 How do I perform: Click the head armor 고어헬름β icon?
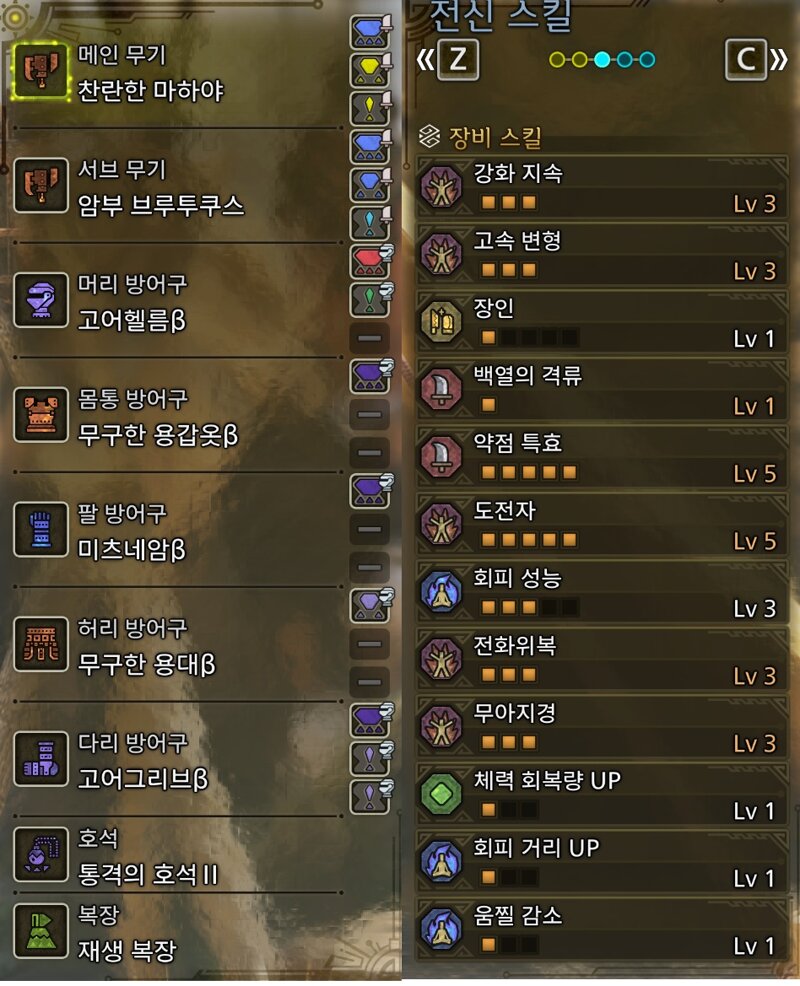coord(41,300)
